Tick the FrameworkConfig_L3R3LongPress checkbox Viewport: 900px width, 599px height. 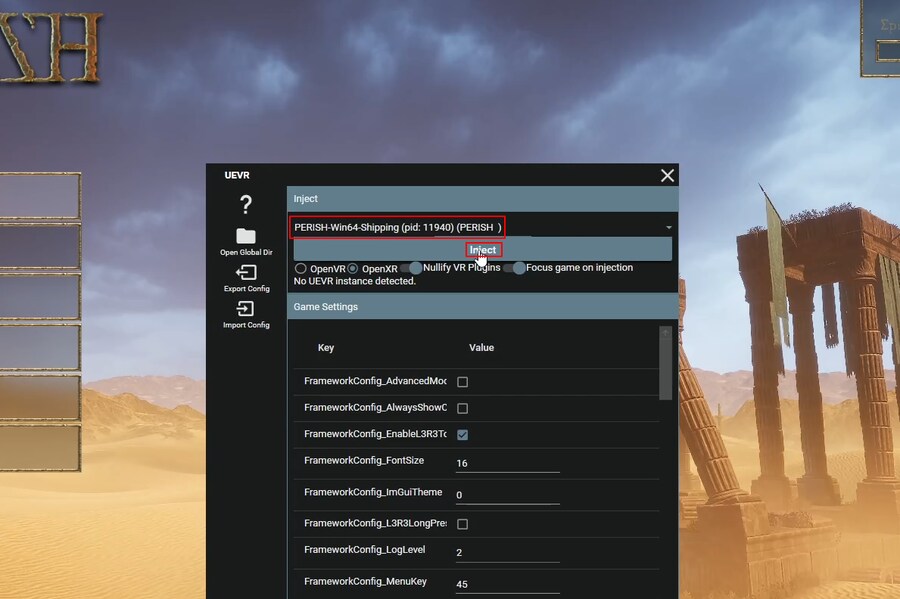[462, 524]
